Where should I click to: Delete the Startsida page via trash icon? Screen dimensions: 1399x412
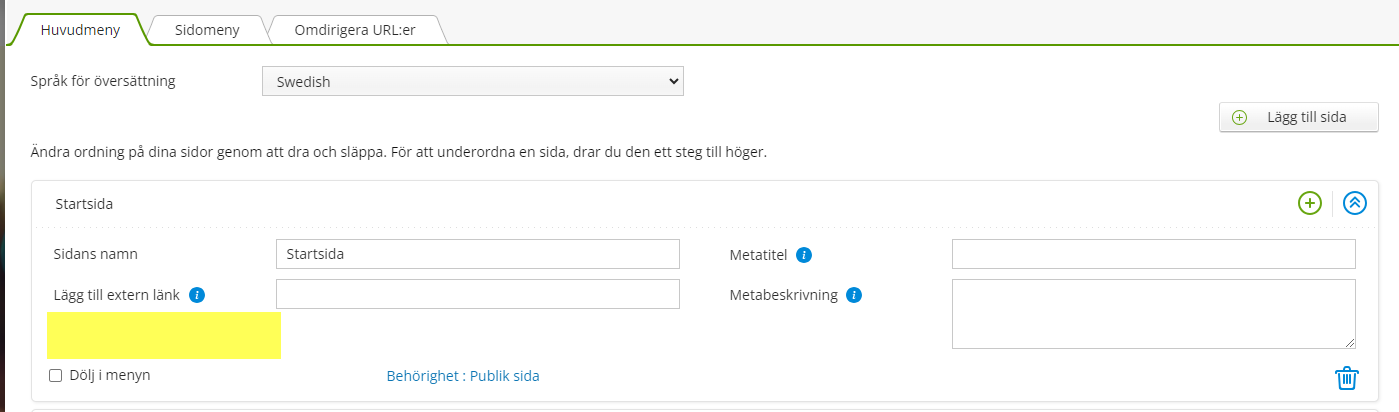pos(1346,378)
